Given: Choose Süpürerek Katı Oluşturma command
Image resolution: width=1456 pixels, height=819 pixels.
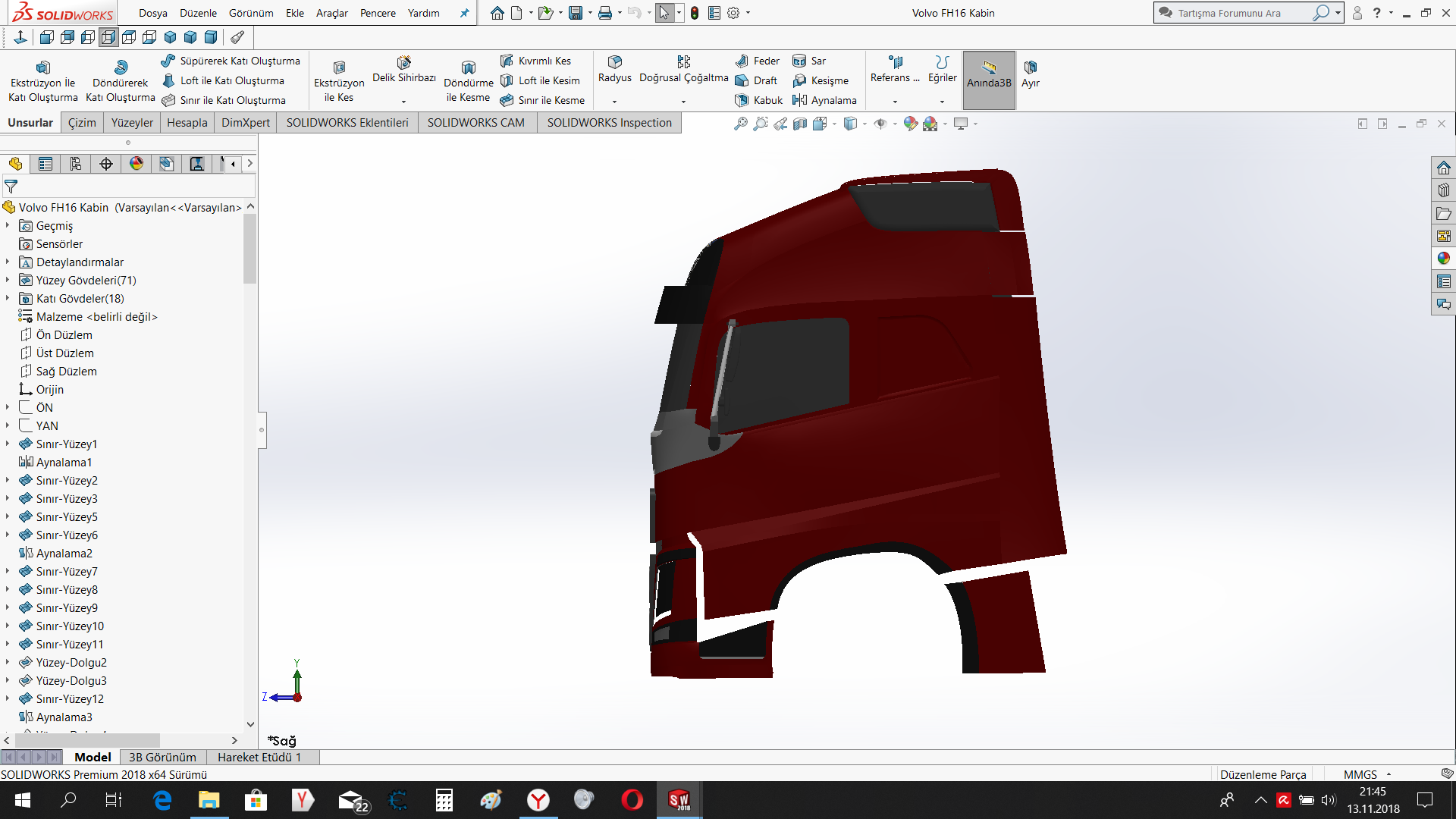Looking at the screenshot, I should (231, 61).
